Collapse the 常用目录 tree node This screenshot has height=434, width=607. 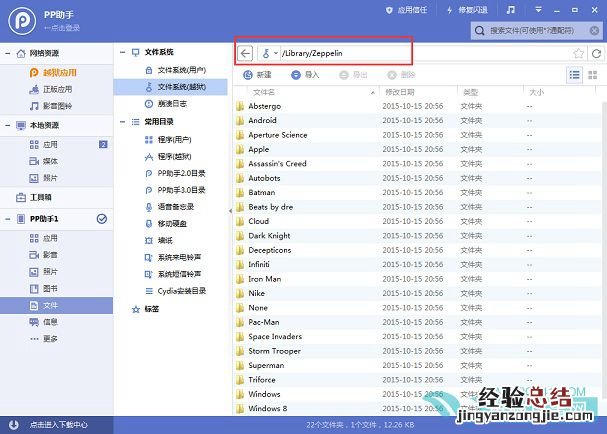pos(122,122)
